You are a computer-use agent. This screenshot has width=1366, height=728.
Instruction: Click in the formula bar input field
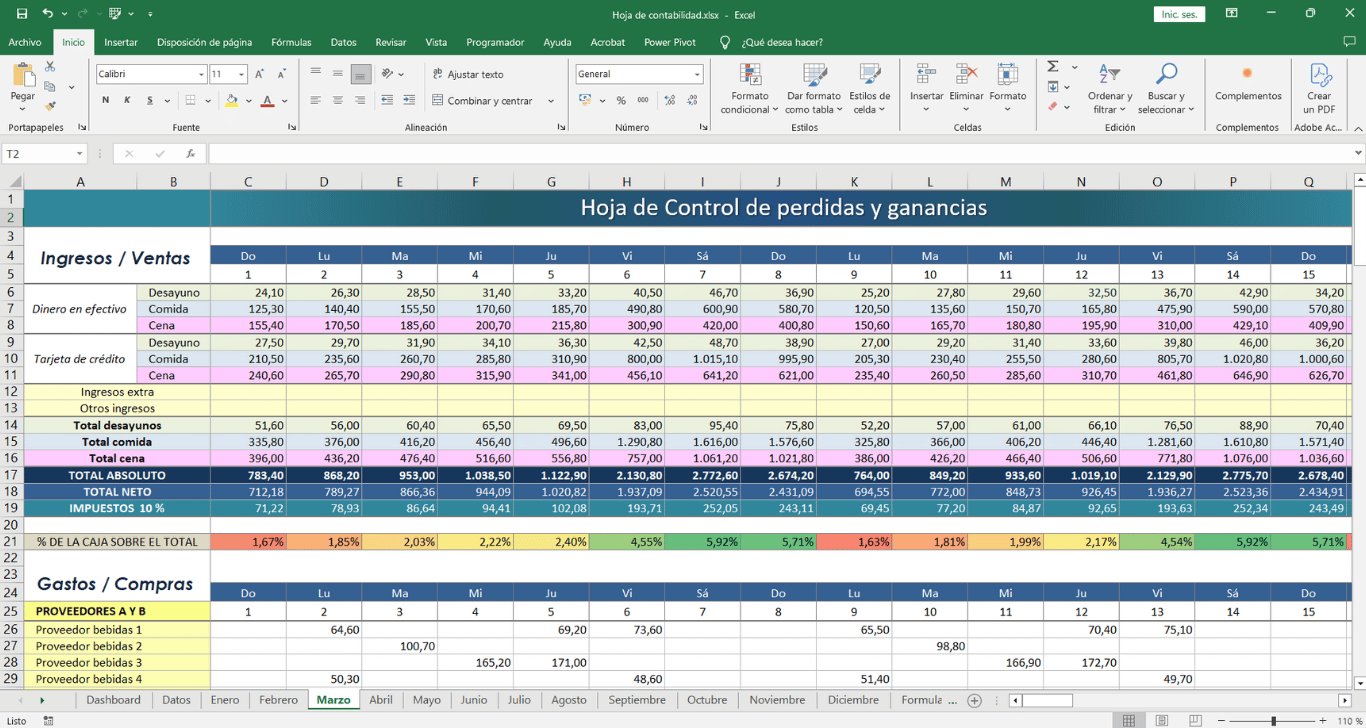tap(780, 154)
